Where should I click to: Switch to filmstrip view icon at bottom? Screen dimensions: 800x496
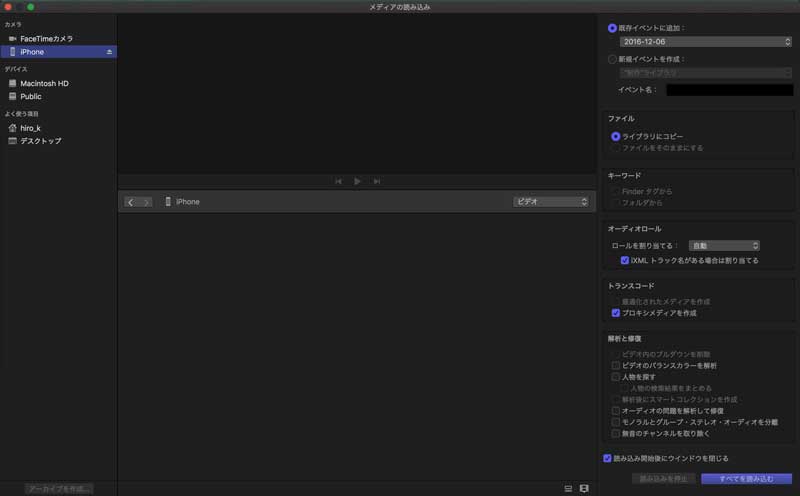pyautogui.click(x=584, y=489)
